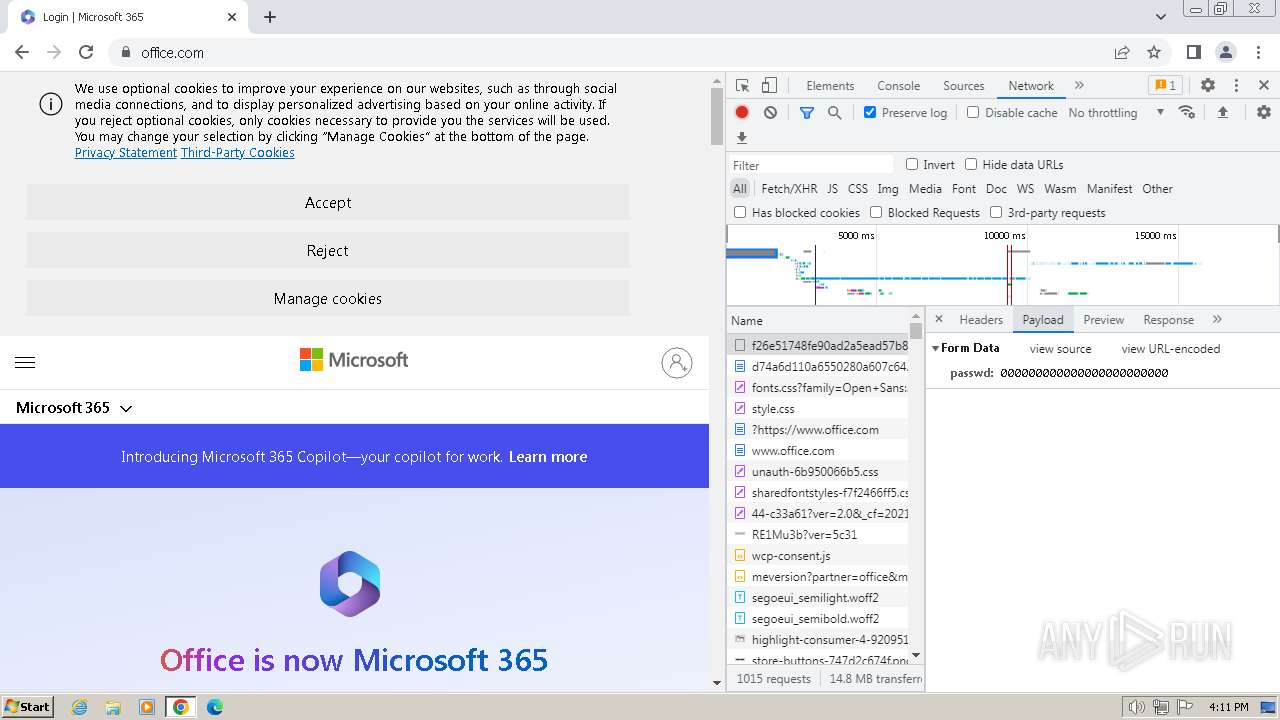
Task: Uncheck Preserve log
Action: (x=870, y=112)
